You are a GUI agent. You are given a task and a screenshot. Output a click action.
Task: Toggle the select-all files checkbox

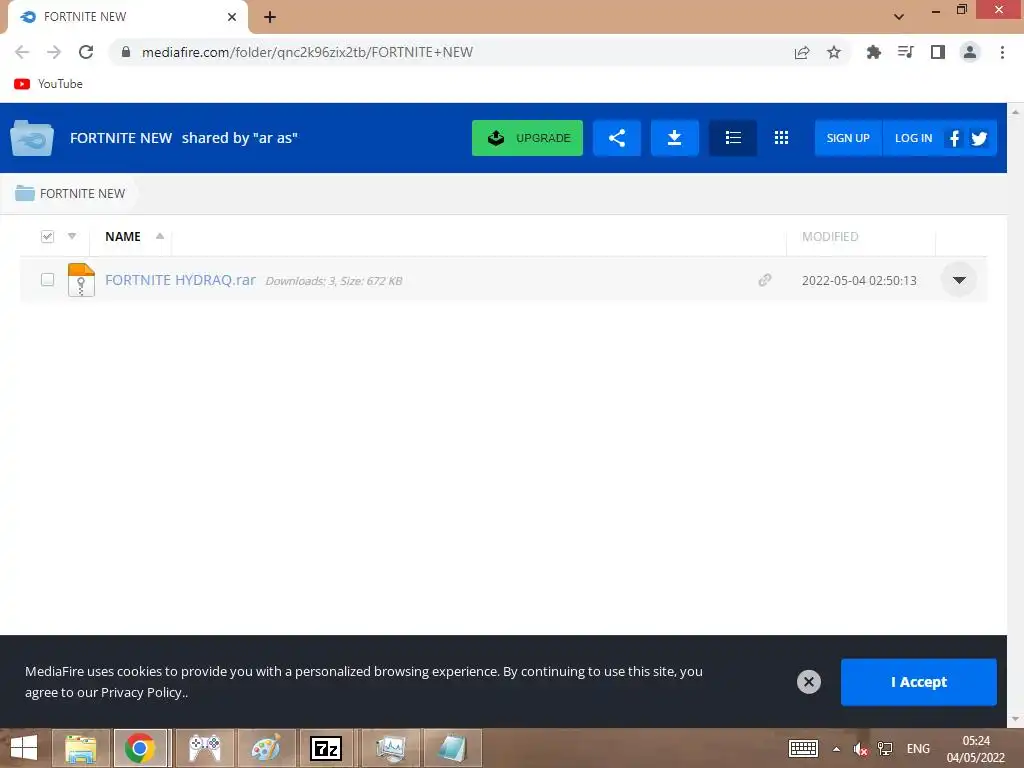[x=47, y=236]
